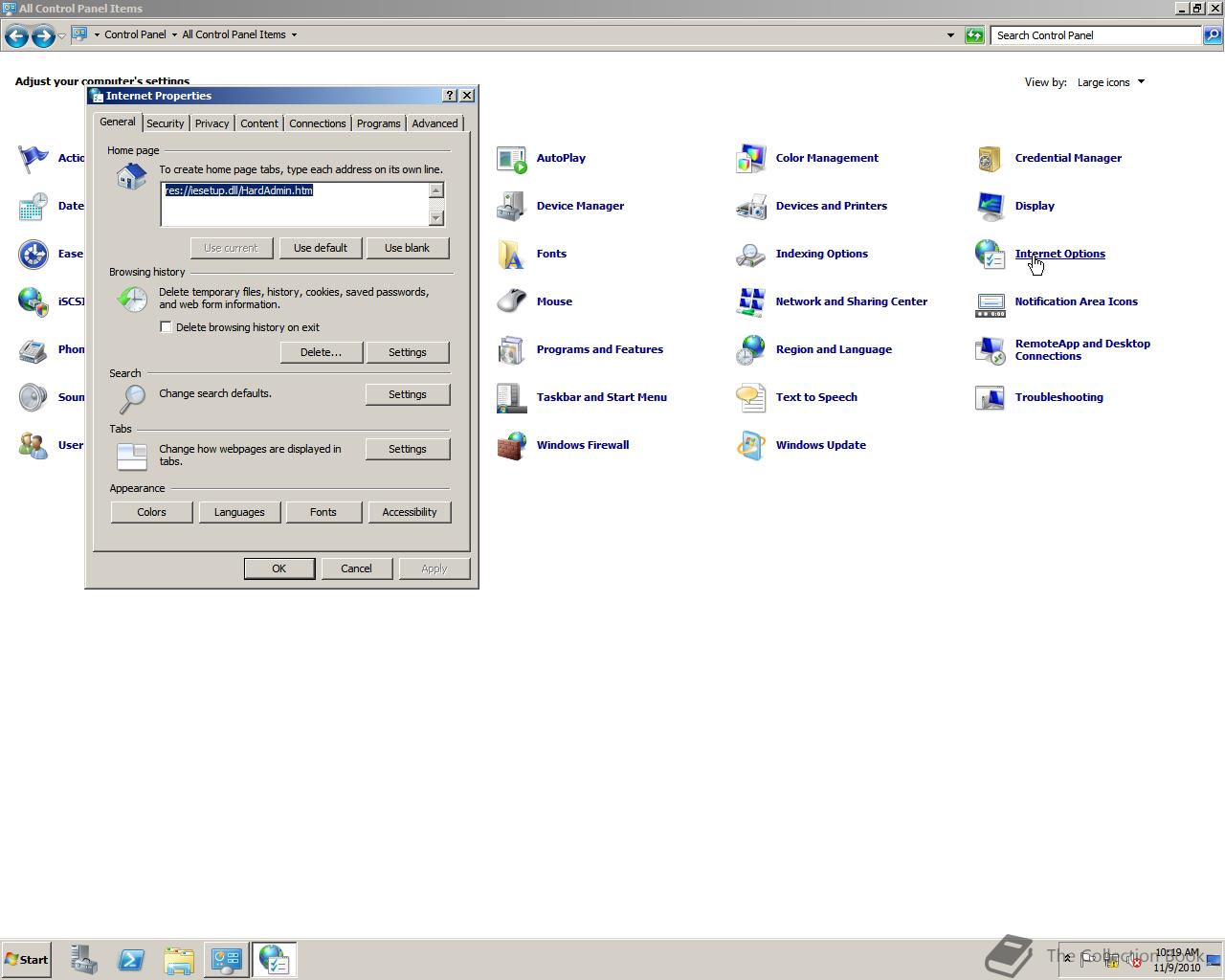Open the Windows Firewall icon
This screenshot has width=1225, height=980.
(x=512, y=446)
